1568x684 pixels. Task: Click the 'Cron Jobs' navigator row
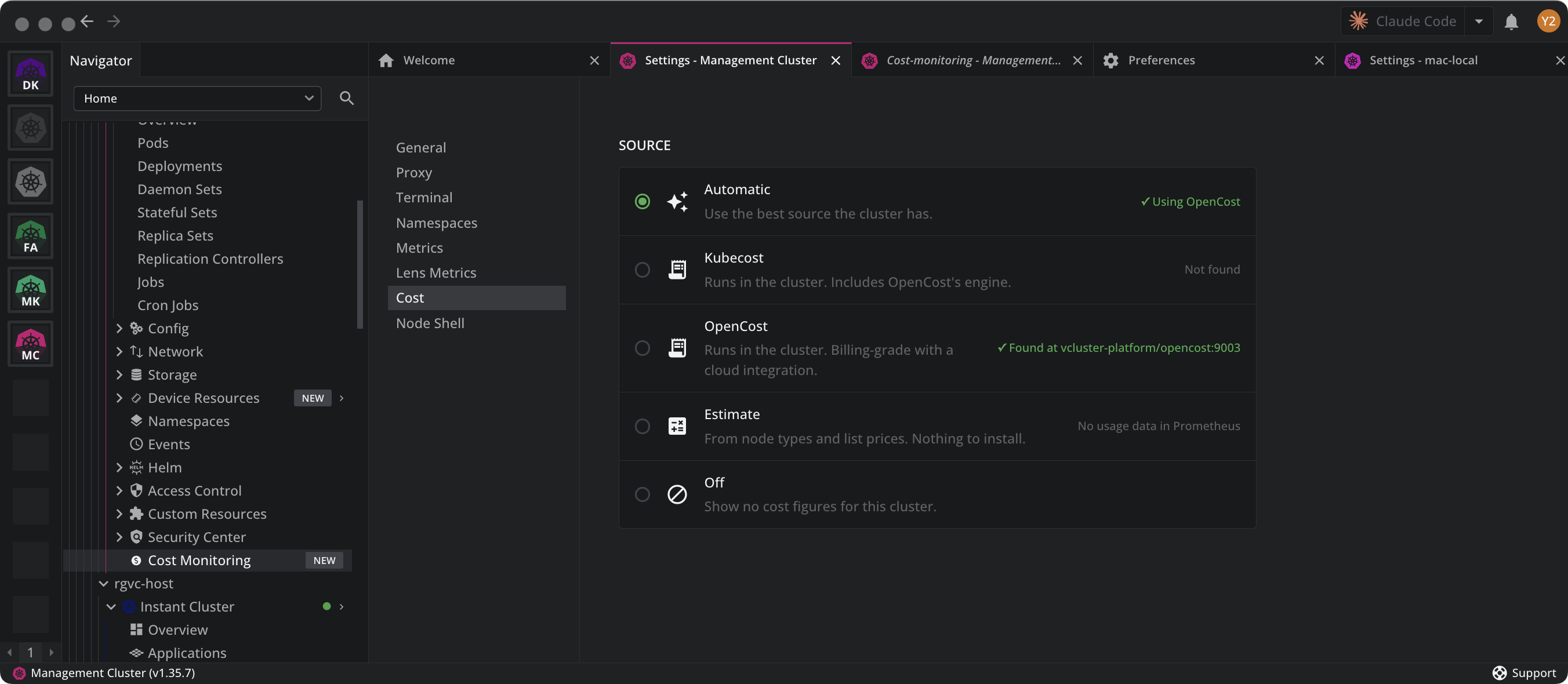click(208, 305)
